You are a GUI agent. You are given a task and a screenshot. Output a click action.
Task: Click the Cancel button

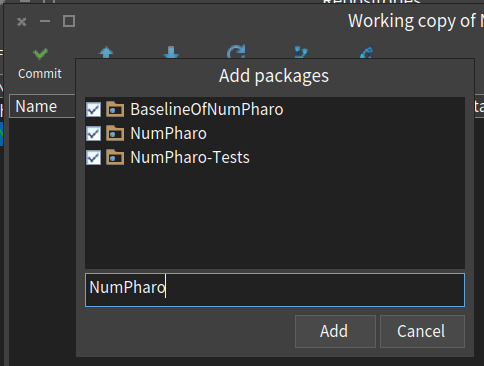pyautogui.click(x=422, y=331)
